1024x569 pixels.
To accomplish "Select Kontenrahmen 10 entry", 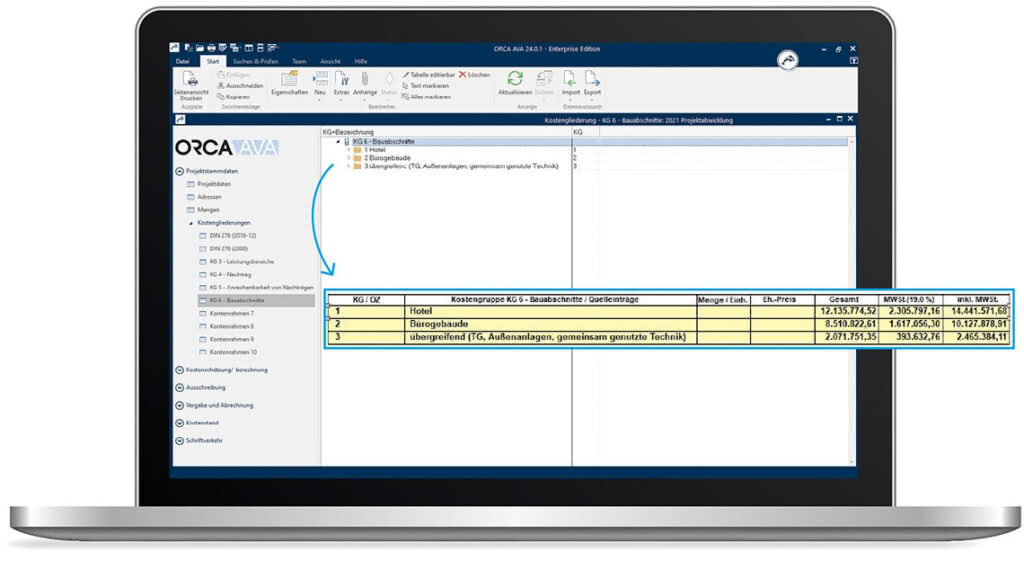I will coord(233,352).
